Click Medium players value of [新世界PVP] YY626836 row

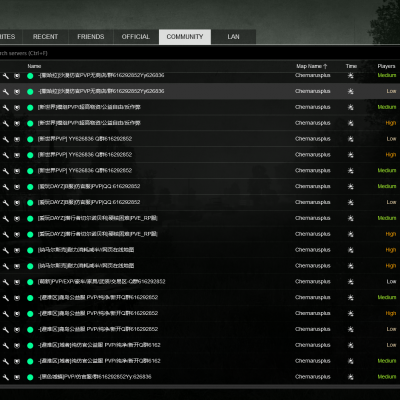387,171
